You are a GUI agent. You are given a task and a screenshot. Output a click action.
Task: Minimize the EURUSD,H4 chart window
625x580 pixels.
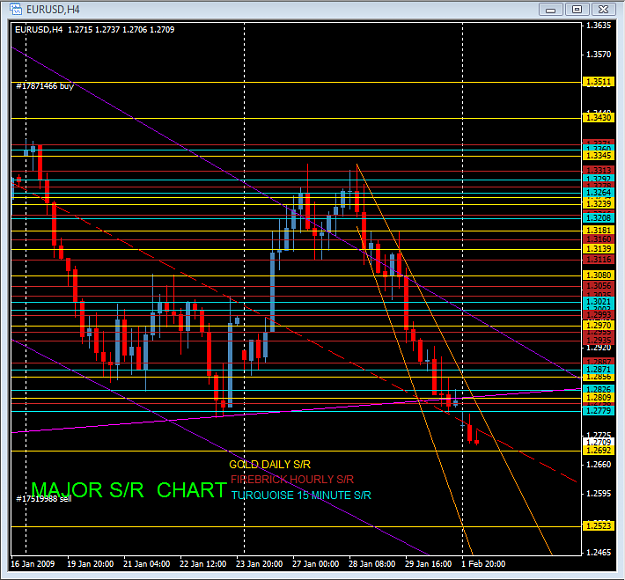(550, 9)
